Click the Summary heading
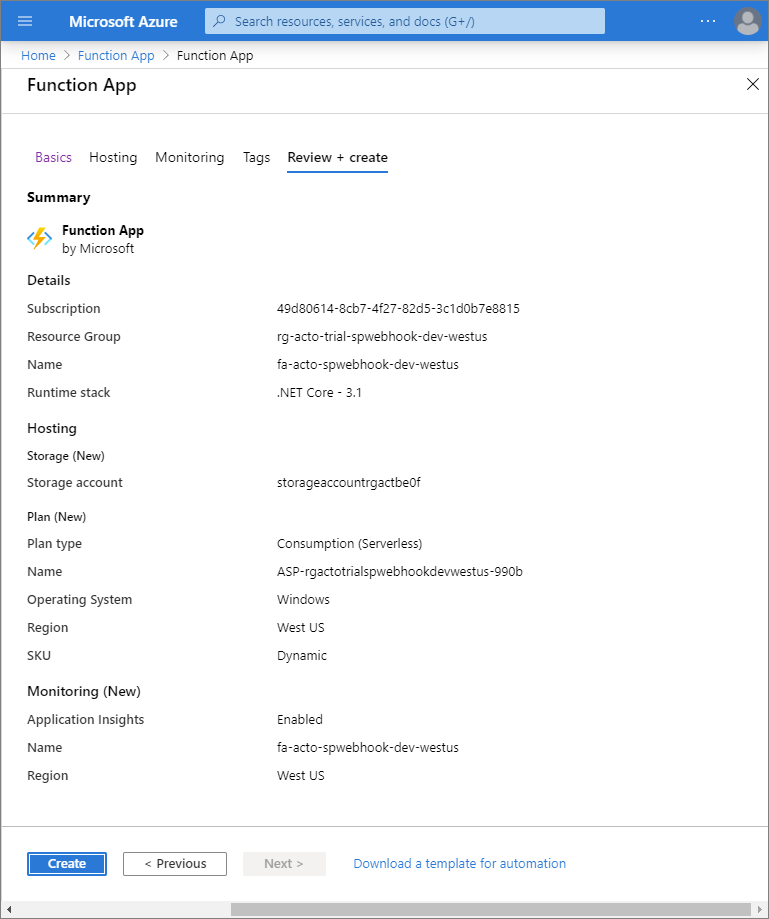The height and width of the screenshot is (919, 769). pos(59,198)
